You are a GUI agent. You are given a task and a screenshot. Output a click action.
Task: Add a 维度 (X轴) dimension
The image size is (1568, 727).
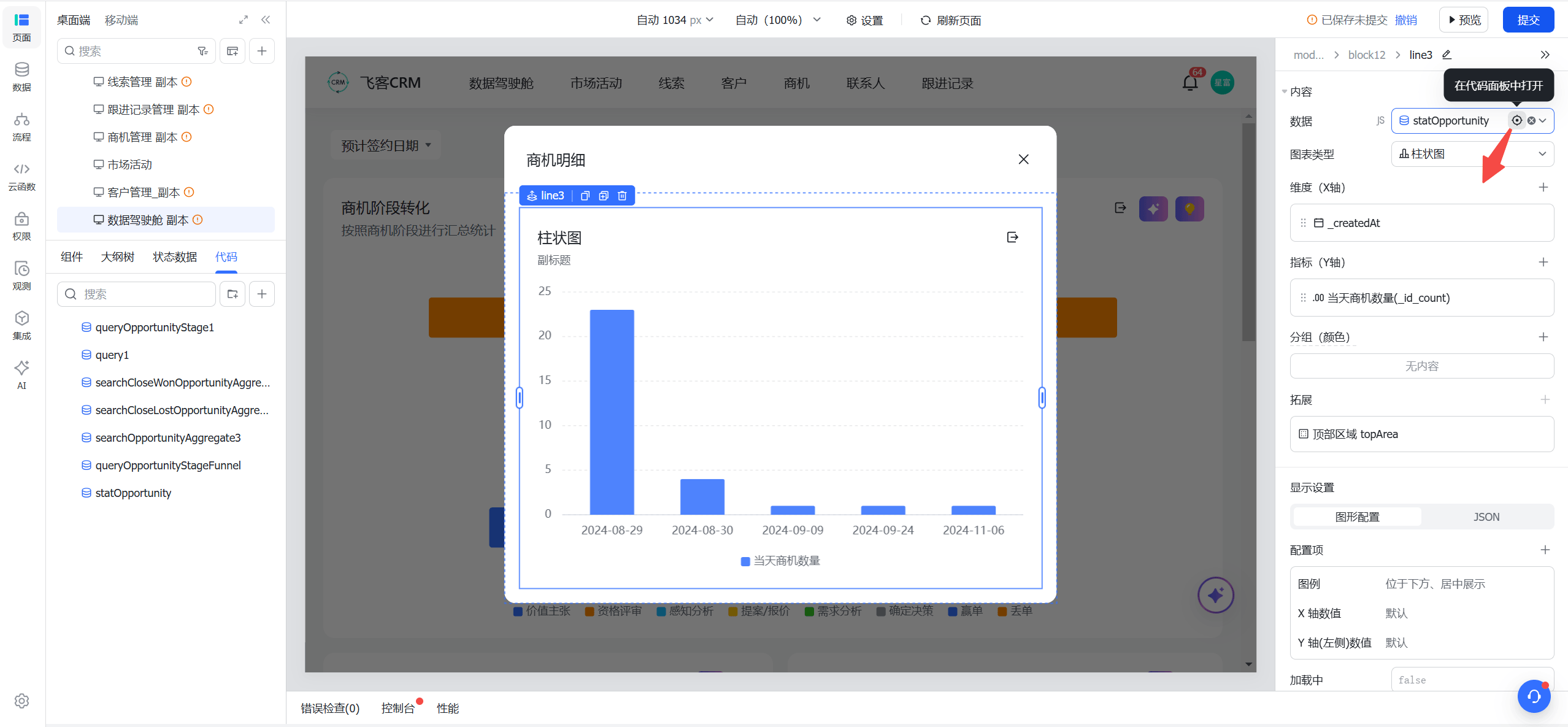[1543, 187]
